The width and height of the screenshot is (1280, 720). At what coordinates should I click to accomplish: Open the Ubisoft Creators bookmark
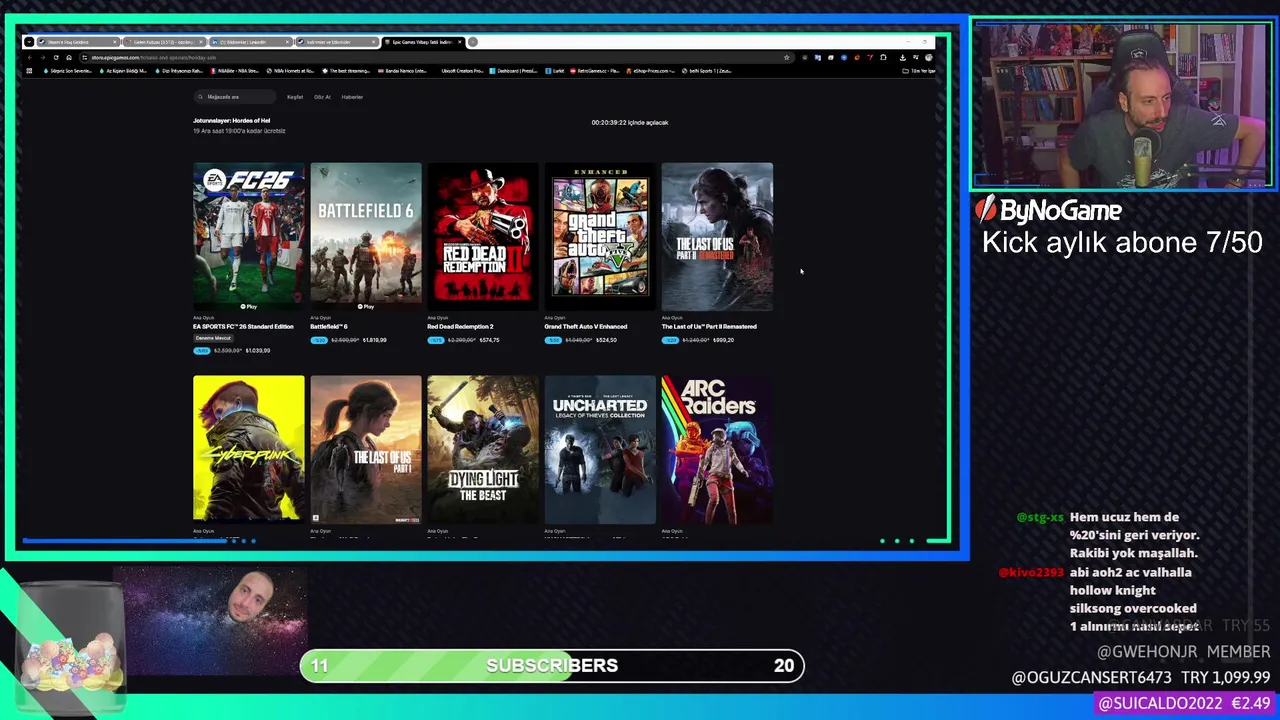pyautogui.click(x=462, y=71)
